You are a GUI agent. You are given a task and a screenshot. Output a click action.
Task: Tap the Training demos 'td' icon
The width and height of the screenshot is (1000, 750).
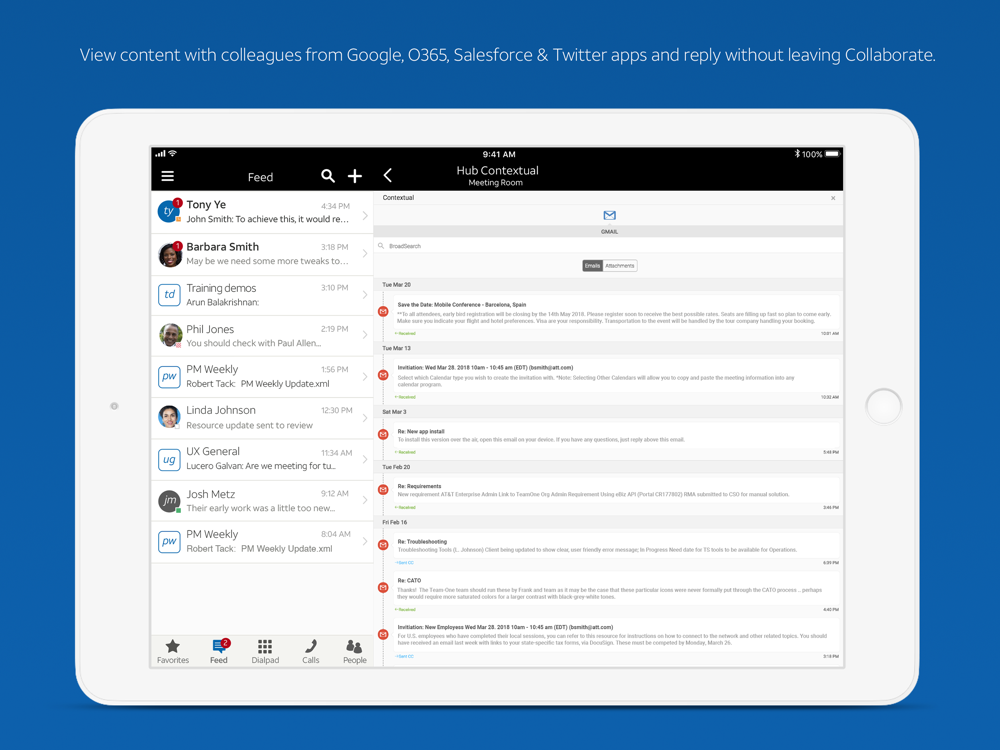169,295
